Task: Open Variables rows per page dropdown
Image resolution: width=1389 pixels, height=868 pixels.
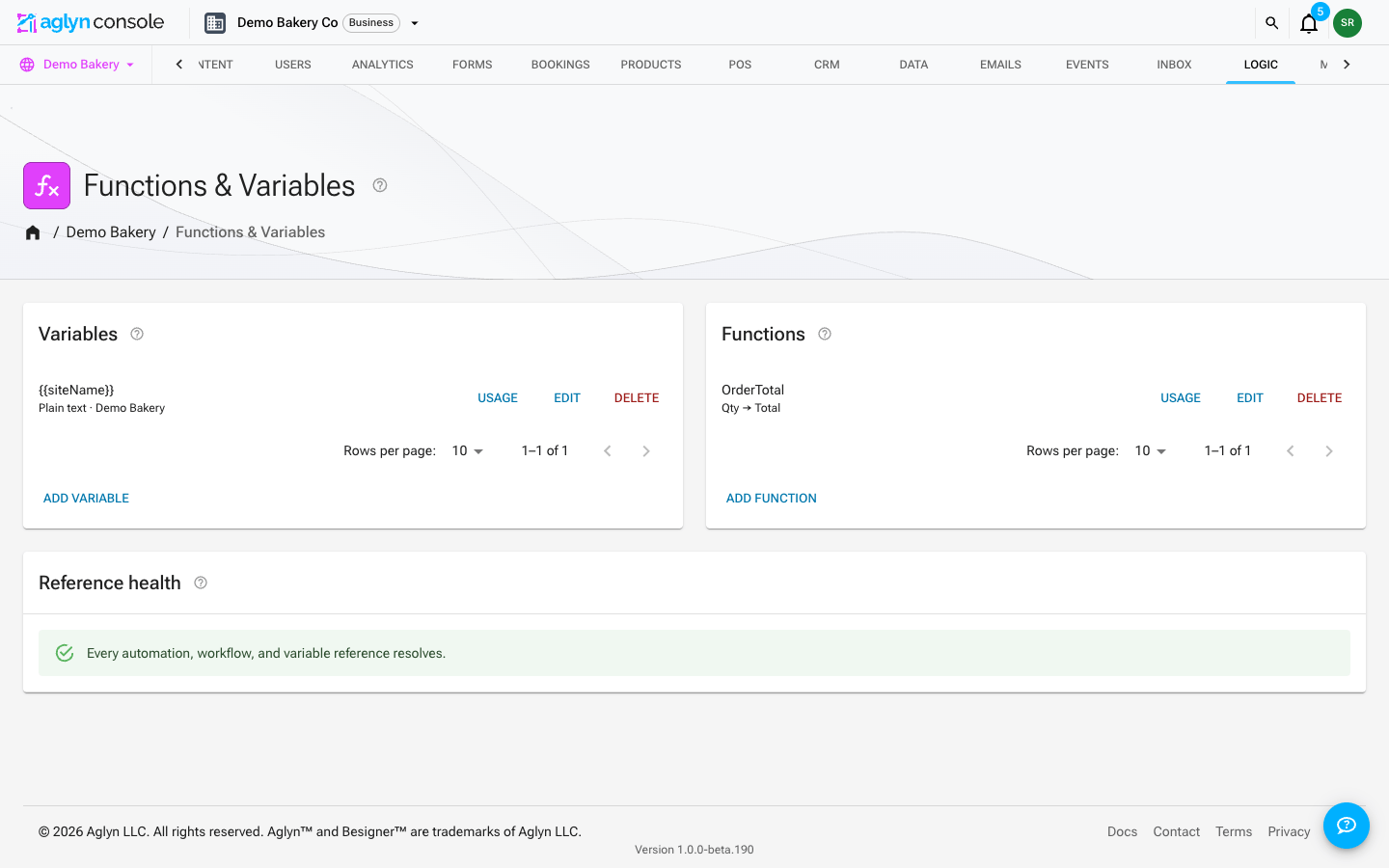Action: click(468, 451)
